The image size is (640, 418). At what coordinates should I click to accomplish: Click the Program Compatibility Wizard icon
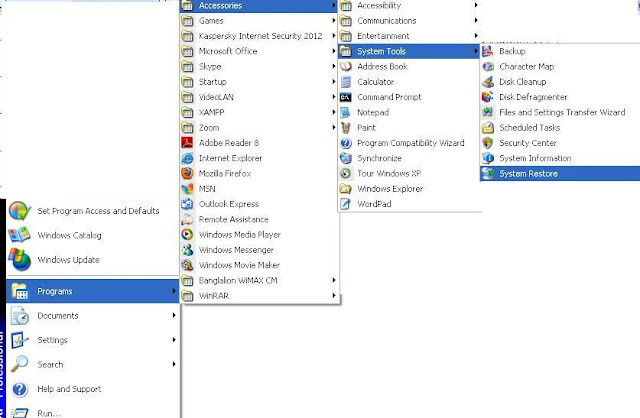coord(346,143)
